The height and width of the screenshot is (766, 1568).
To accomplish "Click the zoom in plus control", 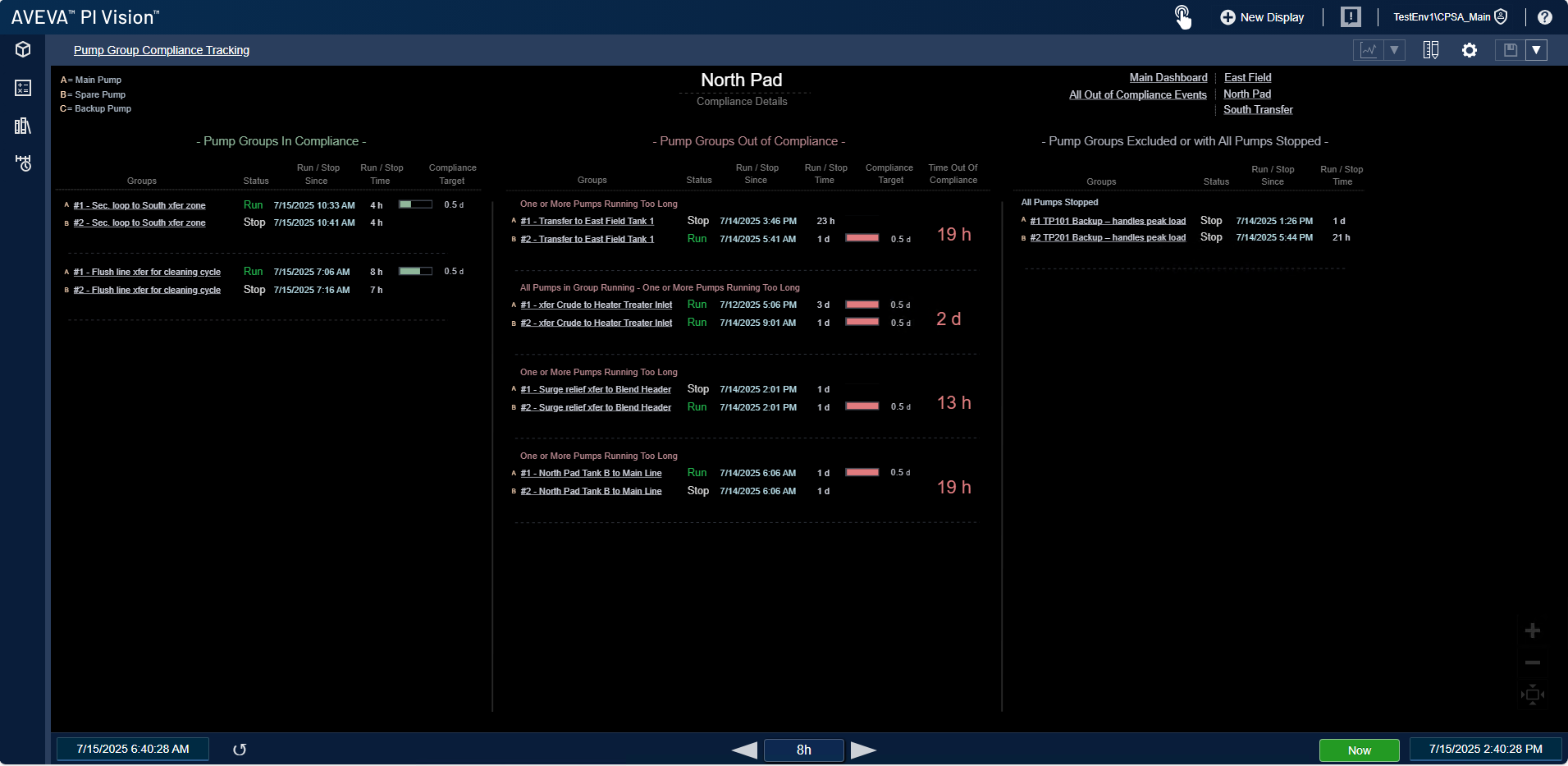I will pyautogui.click(x=1532, y=631).
